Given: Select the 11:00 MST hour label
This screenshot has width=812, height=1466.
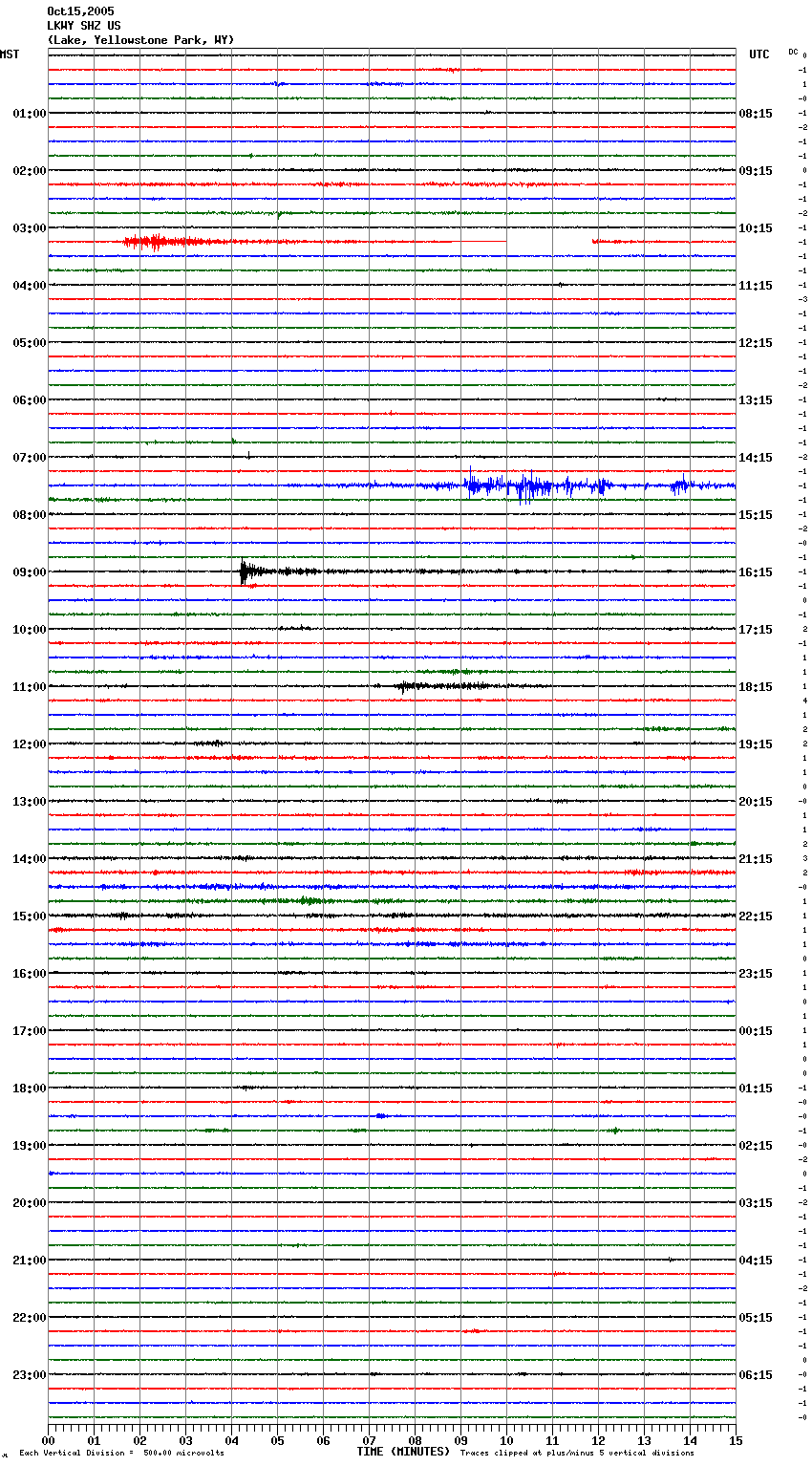Looking at the screenshot, I should 30,687.
